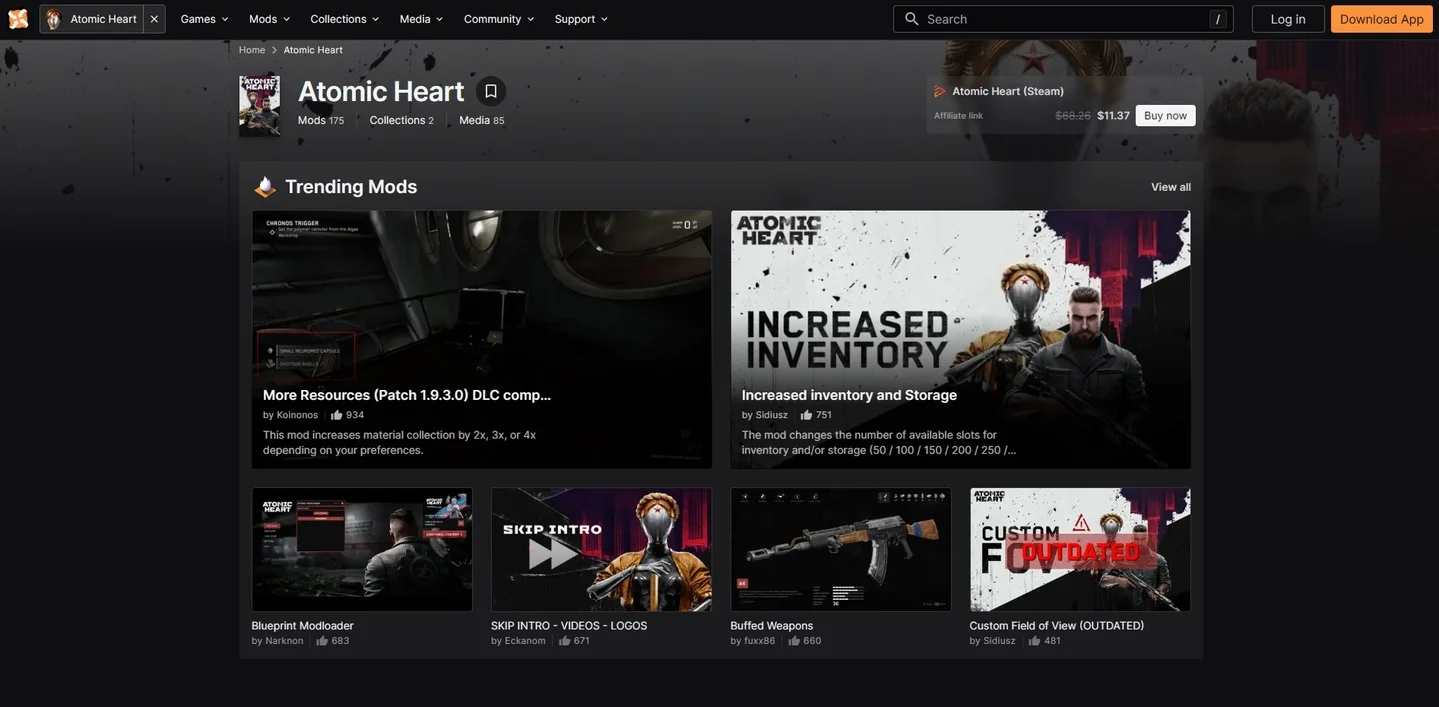This screenshot has height=707, width=1439.
Task: Click the Atomic Heart (Steam) store label
Action: tap(1008, 91)
